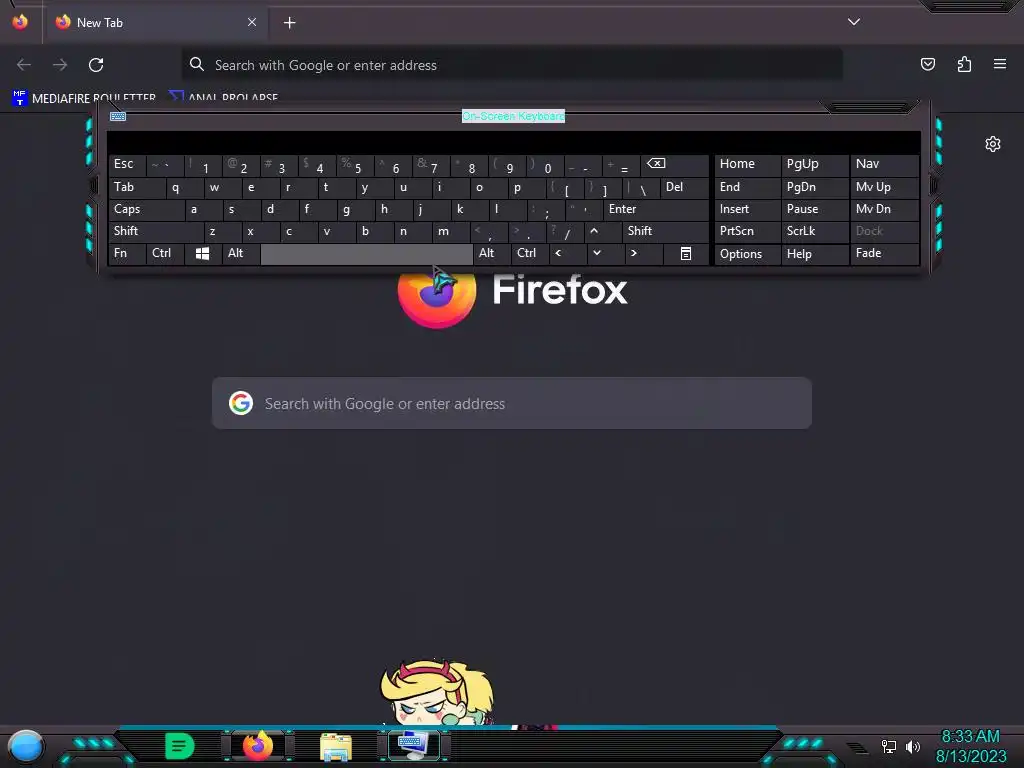1024x768 pixels.
Task: Click the PrtScn key
Action: (x=747, y=231)
